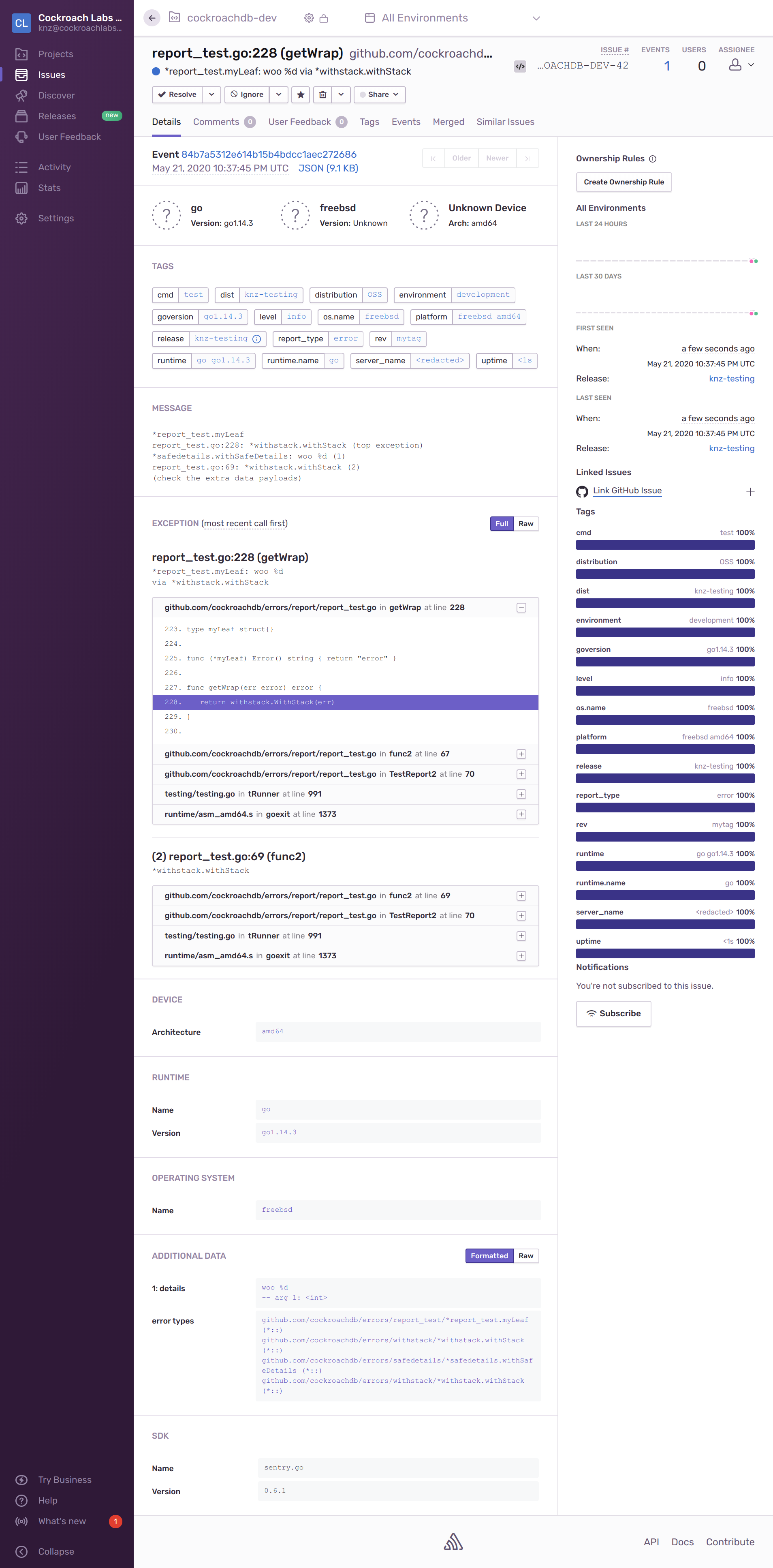This screenshot has width=773, height=1568.
Task: Delete issue with trash icon
Action: [323, 94]
